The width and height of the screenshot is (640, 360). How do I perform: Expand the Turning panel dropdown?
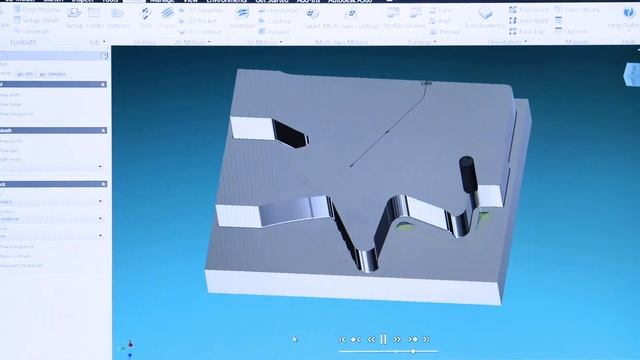[x=435, y=42]
